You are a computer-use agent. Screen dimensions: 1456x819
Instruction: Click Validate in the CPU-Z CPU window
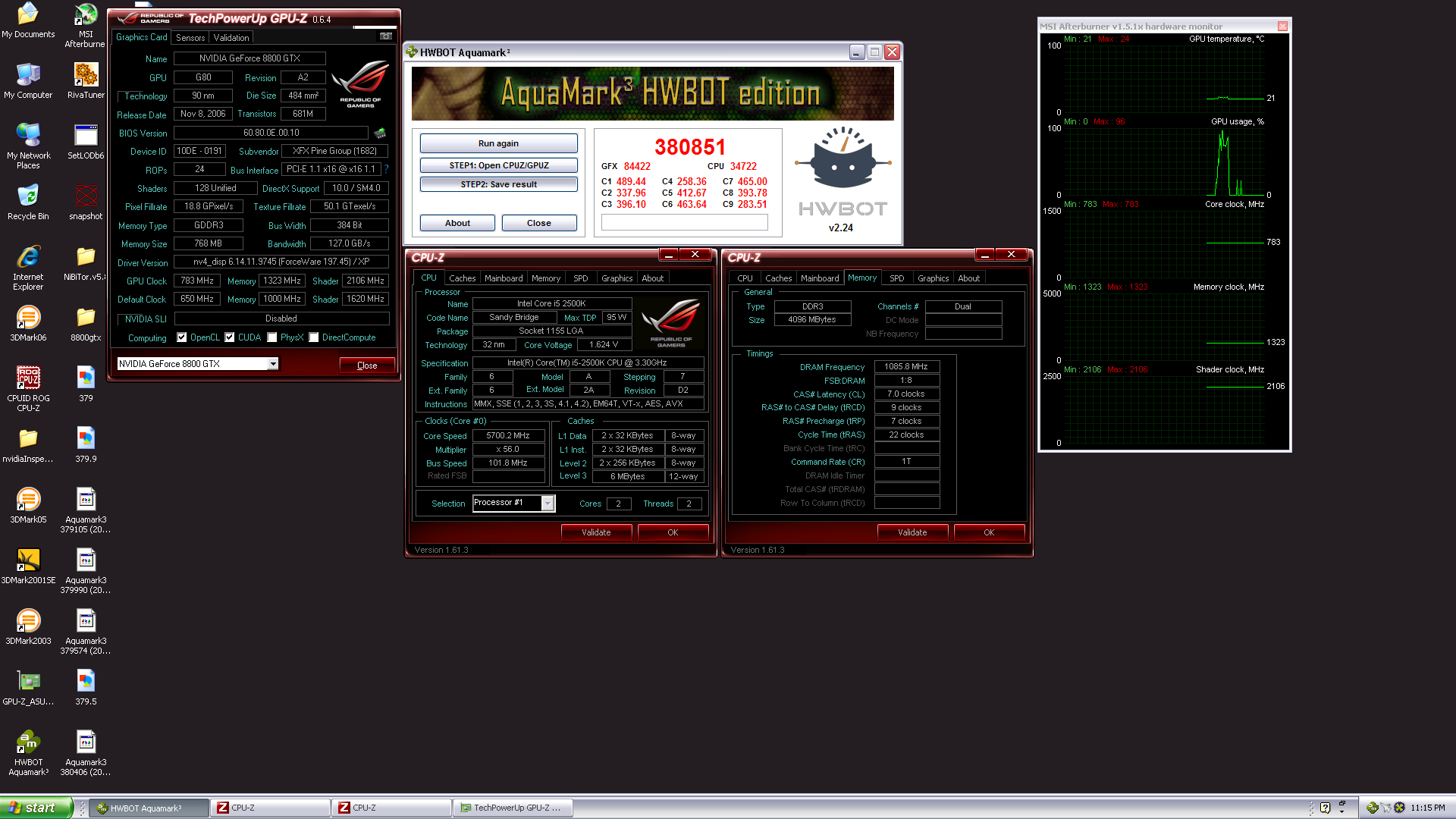click(596, 532)
